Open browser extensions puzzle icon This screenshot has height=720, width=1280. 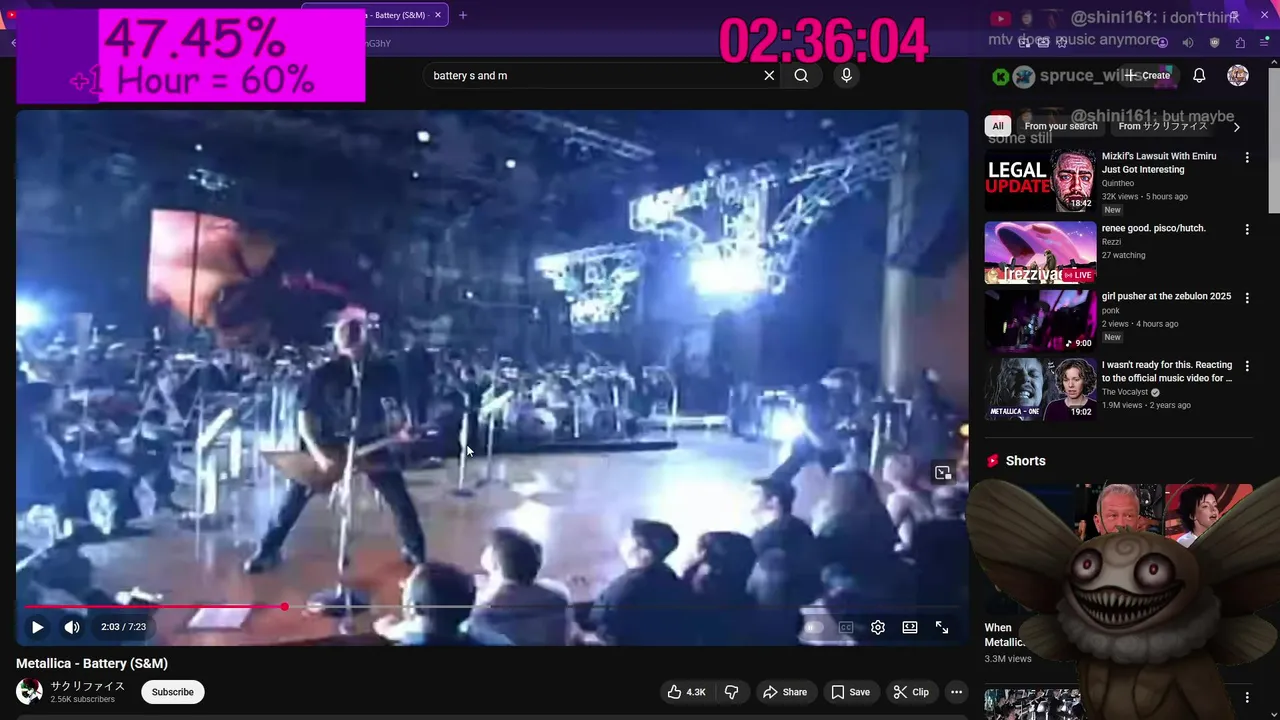coord(1240,43)
